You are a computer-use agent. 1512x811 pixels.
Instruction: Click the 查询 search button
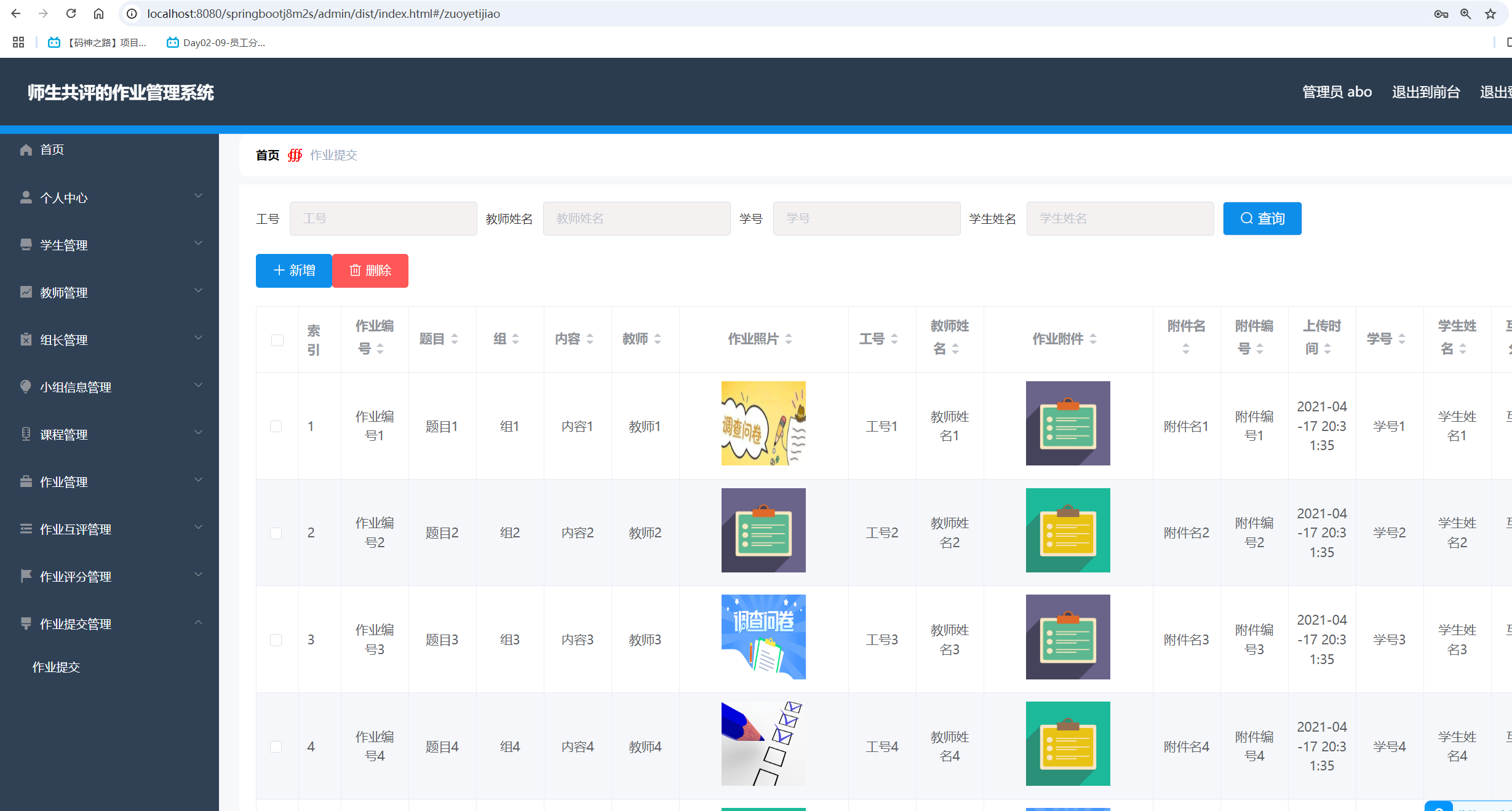pos(1262,219)
